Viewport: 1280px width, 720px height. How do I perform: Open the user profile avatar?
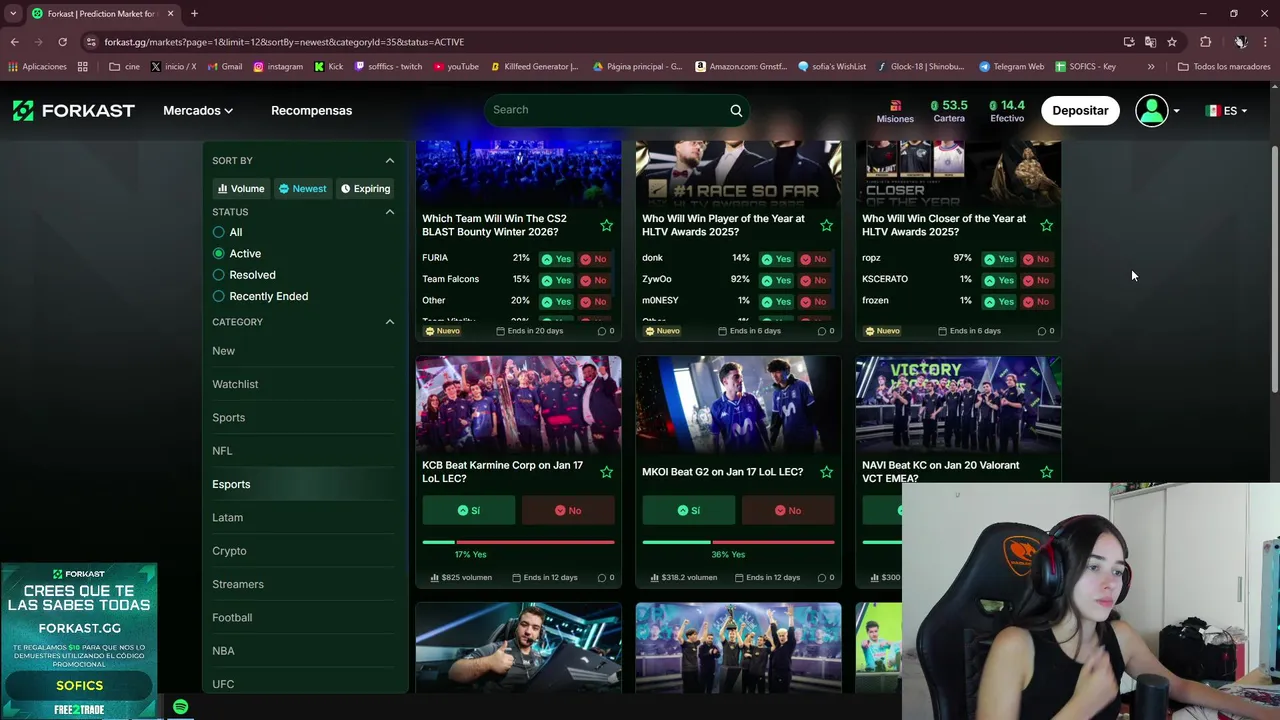pos(1152,110)
